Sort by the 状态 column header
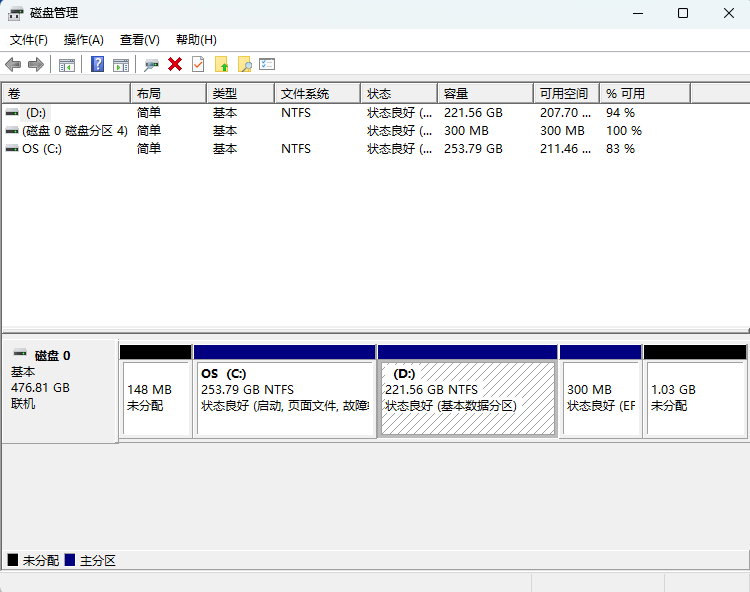Image resolution: width=750 pixels, height=592 pixels. [x=399, y=93]
